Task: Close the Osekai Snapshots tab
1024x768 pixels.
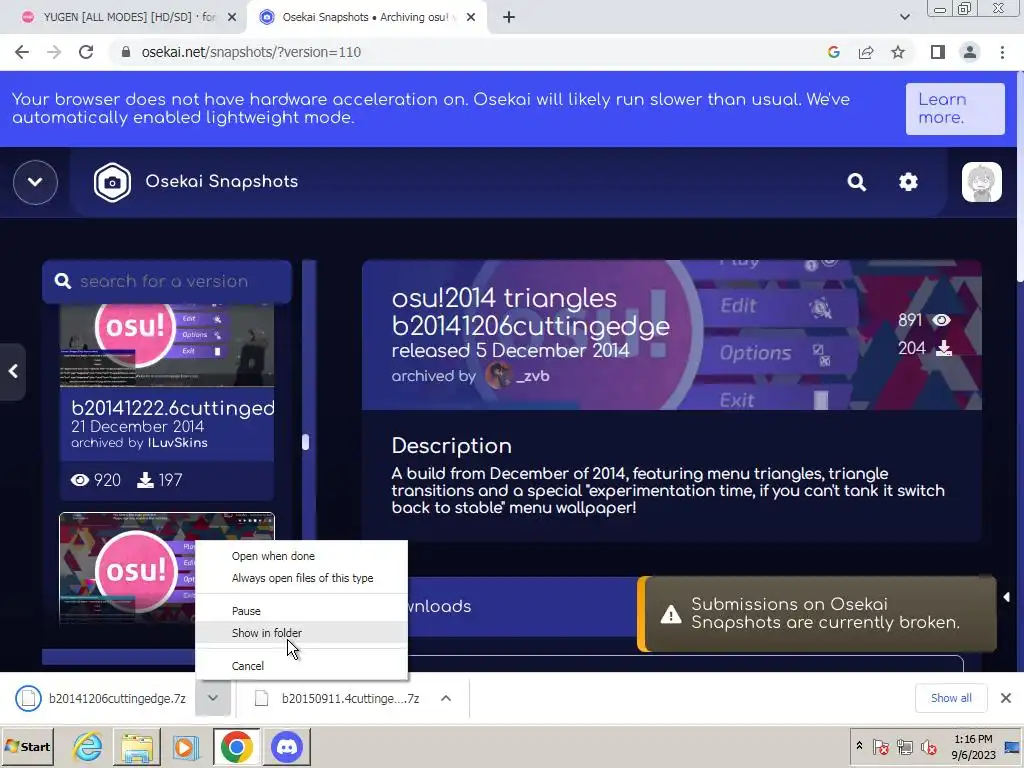Action: pyautogui.click(x=471, y=18)
